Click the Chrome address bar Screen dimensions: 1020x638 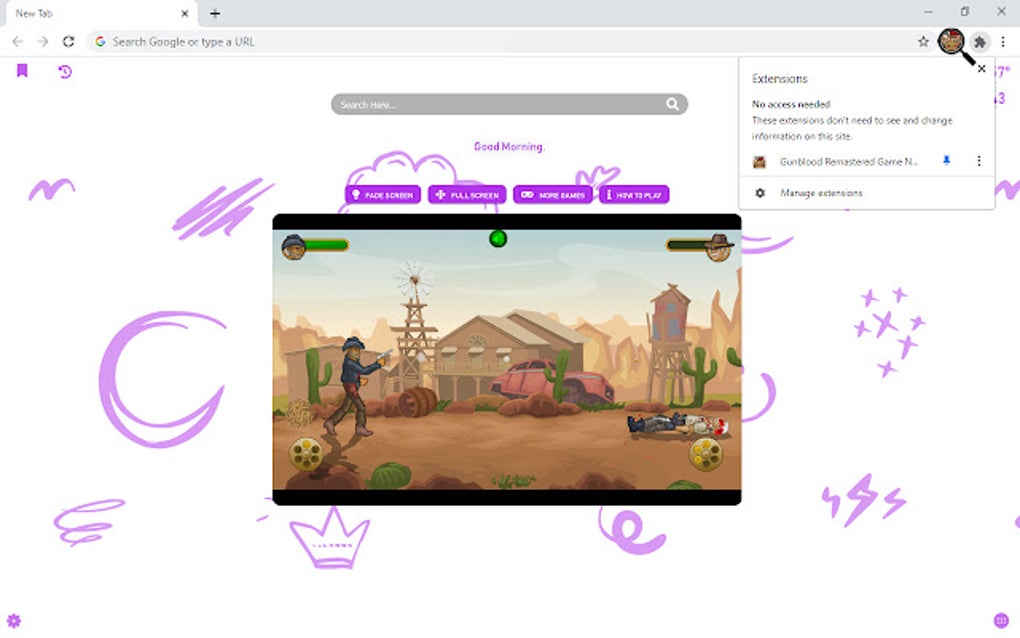(x=511, y=42)
